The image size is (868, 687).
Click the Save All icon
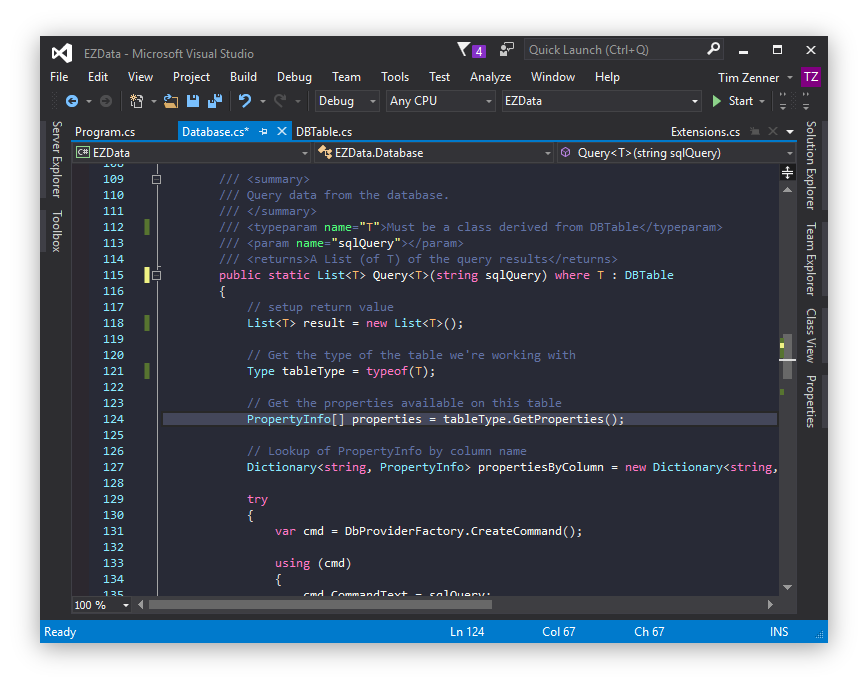tap(213, 101)
